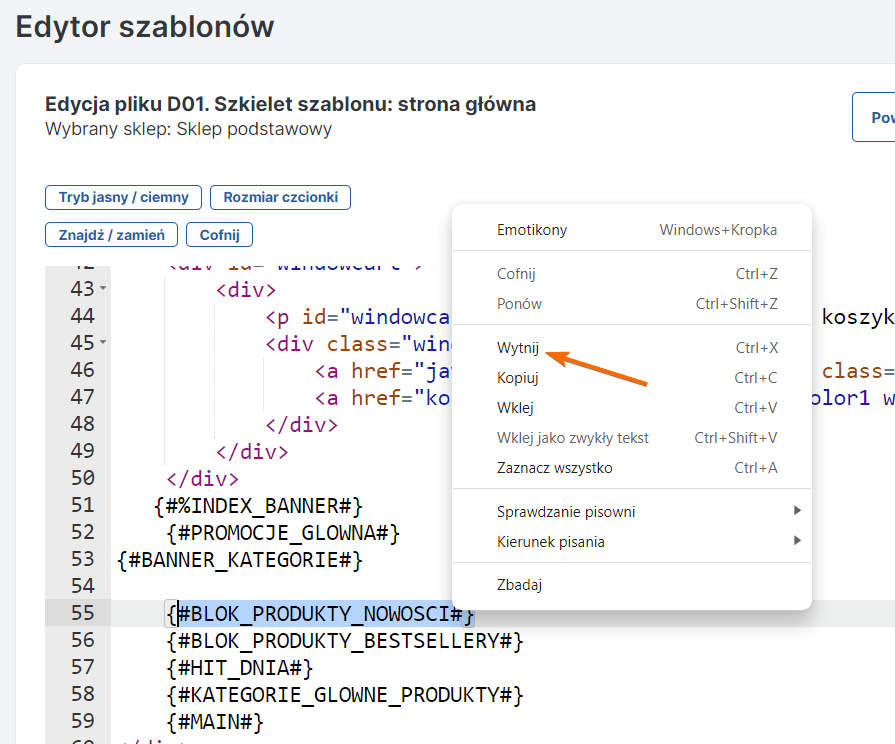Open Emotikony from the context menu
This screenshot has height=744, width=895.
pos(532,230)
